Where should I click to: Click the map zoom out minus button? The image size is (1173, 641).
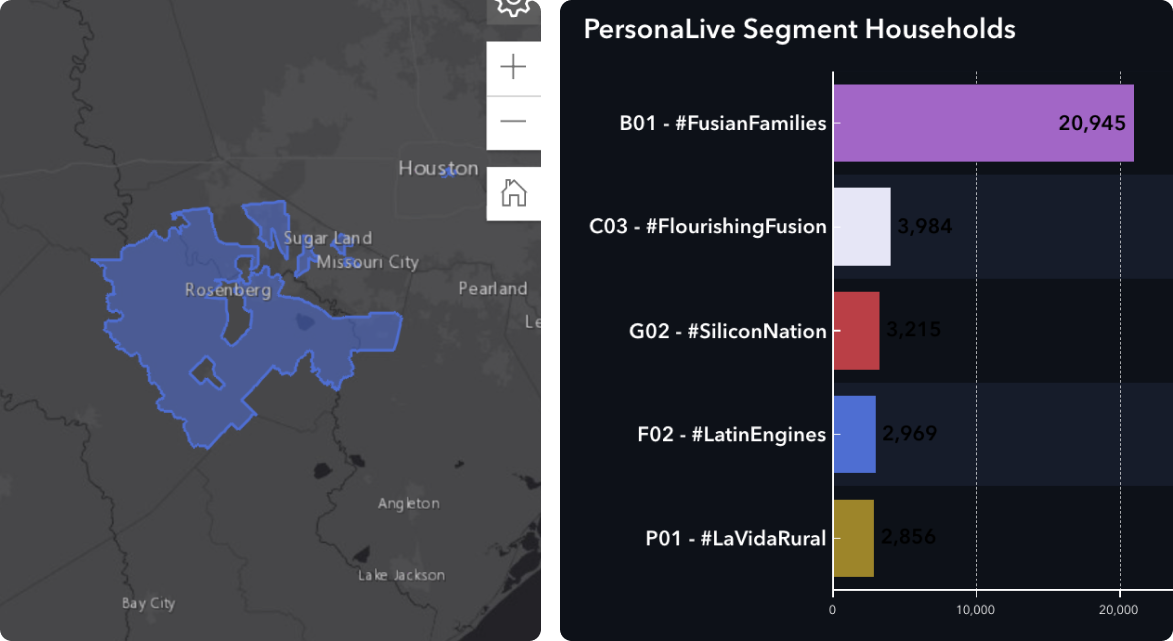(513, 123)
